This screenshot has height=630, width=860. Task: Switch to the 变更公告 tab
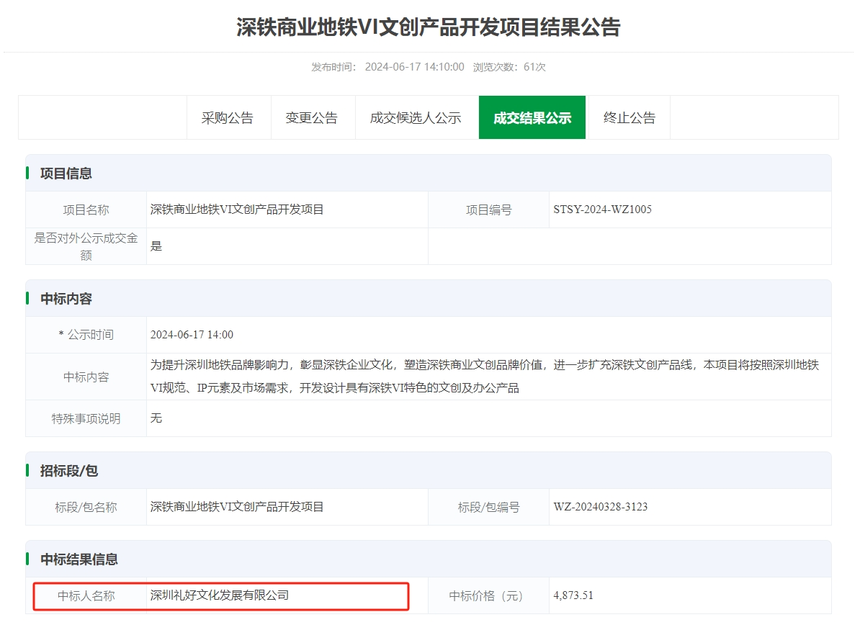[313, 117]
